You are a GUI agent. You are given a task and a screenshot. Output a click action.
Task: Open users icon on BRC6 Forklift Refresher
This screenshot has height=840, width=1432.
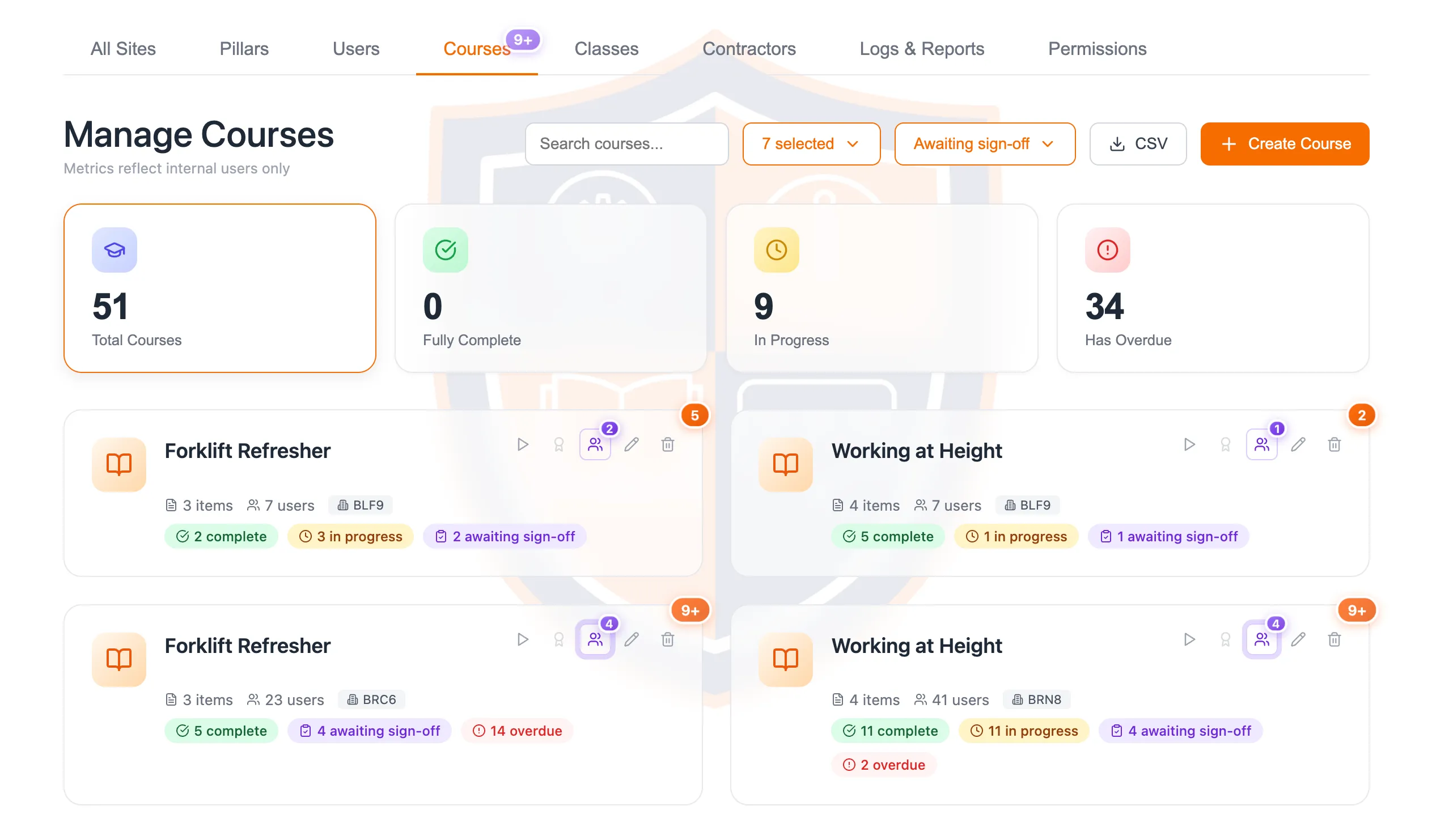click(595, 640)
